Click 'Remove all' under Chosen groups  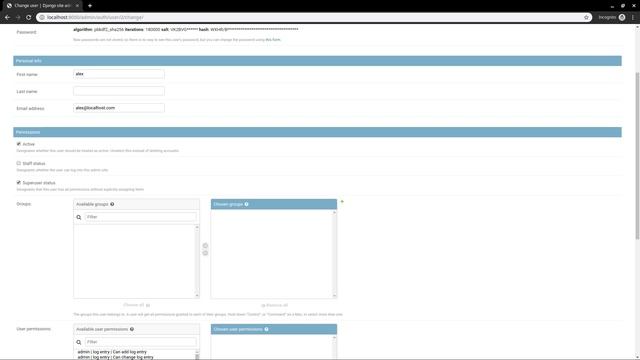(274, 305)
